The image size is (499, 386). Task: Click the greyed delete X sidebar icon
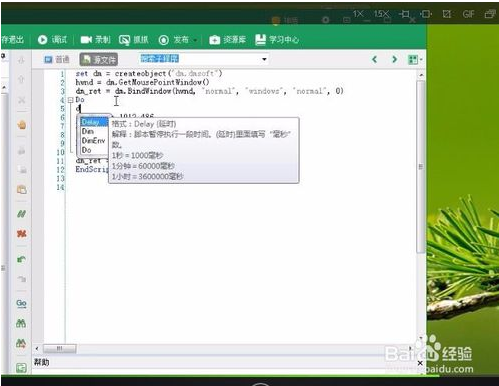coord(21,100)
